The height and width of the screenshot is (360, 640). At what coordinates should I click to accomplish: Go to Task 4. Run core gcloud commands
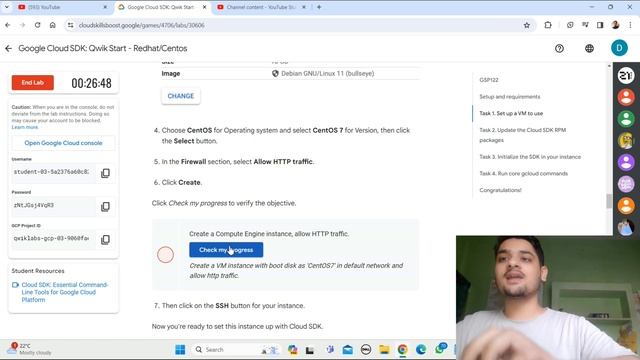[x=523, y=173]
